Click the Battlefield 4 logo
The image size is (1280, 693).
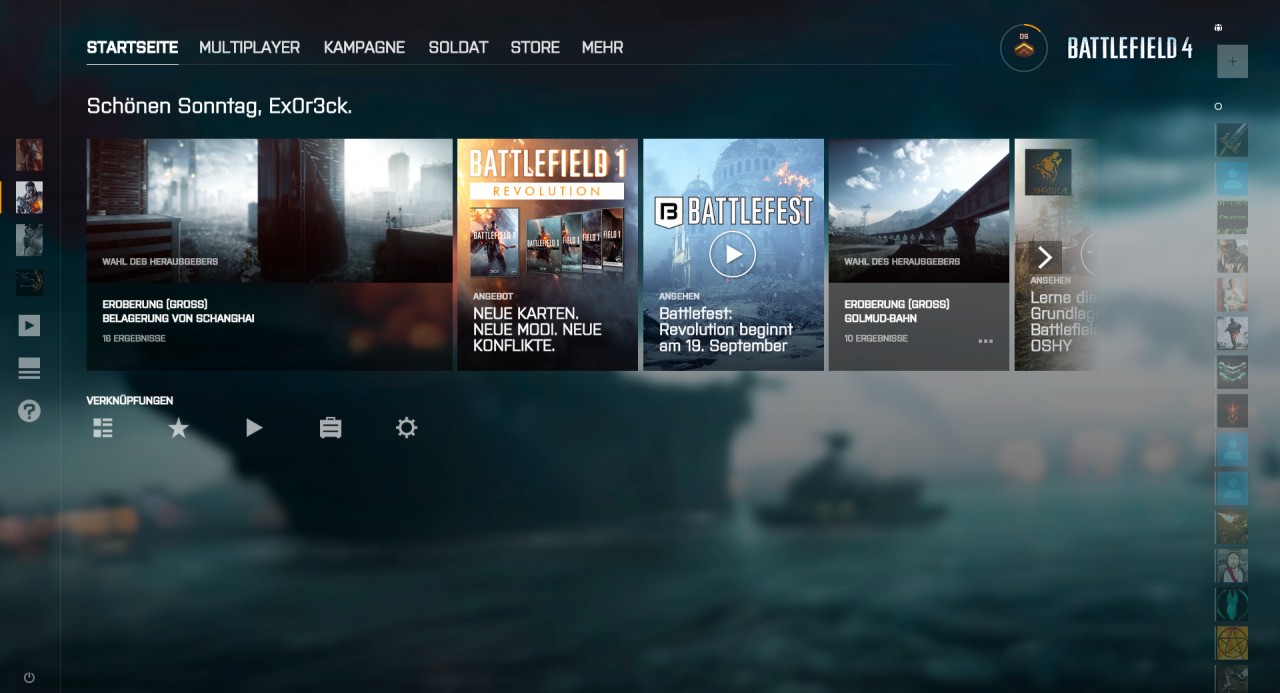(x=1130, y=48)
